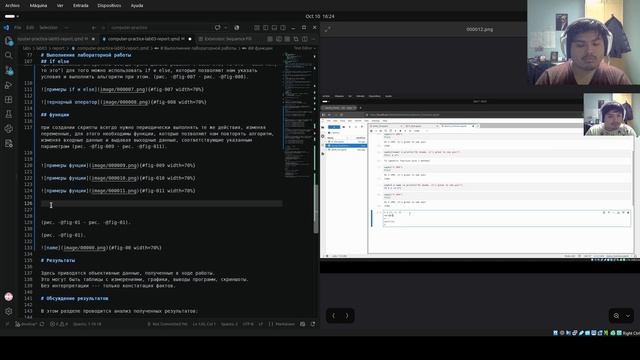The height and width of the screenshot is (360, 640).
Task: Open the Source Control view
Action: [x=9, y=70]
